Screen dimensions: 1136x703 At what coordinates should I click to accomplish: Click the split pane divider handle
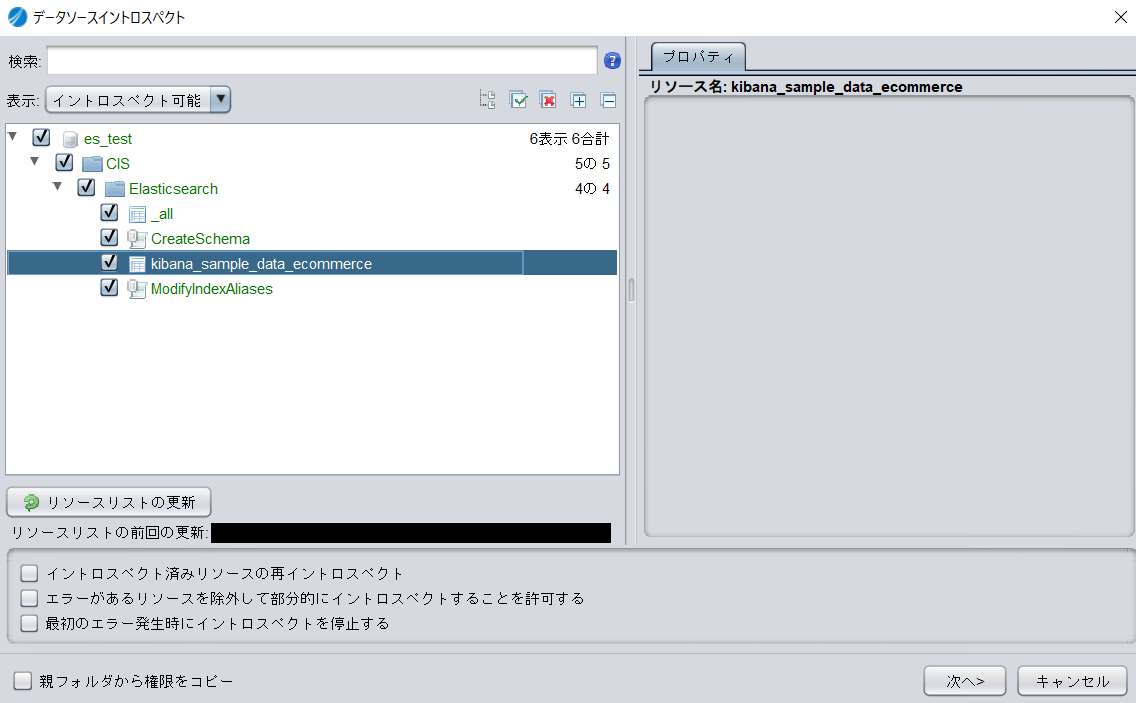click(631, 291)
